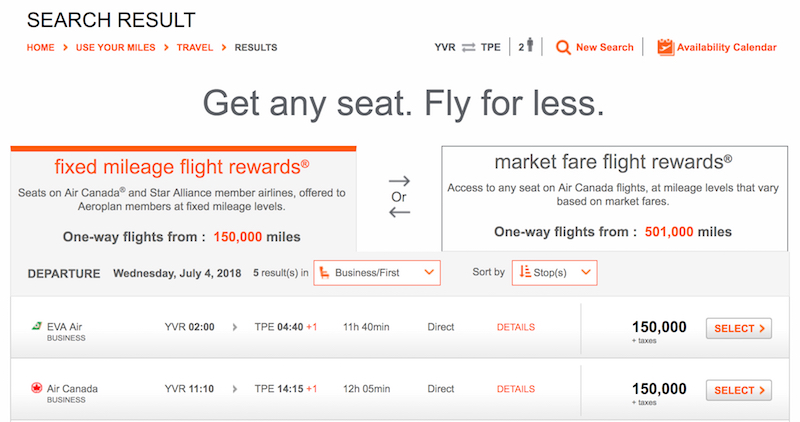Image resolution: width=800 pixels, height=422 pixels.
Task: Switch to fixed mileage flight rewards tab
Action: (183, 199)
